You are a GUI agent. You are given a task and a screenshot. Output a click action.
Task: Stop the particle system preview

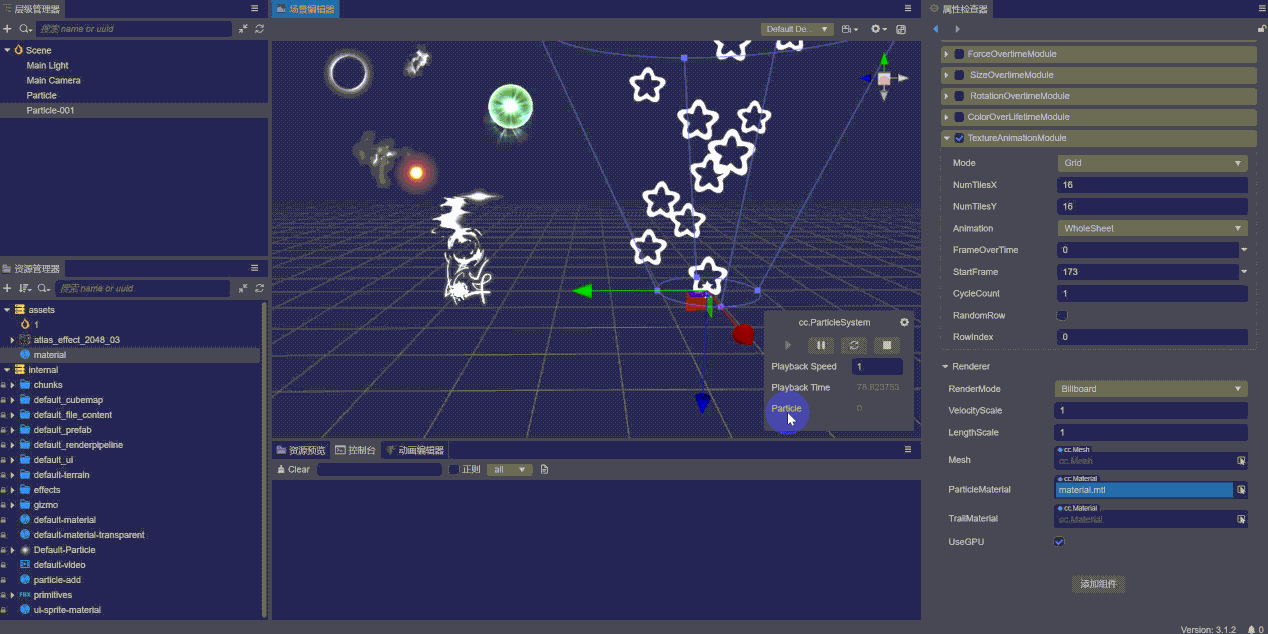(x=885, y=345)
